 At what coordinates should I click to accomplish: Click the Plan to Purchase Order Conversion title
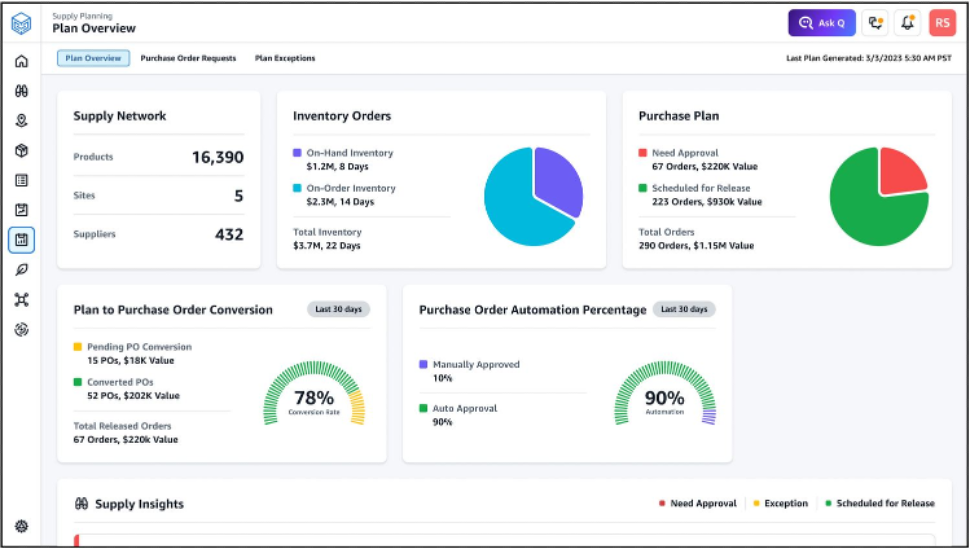[x=173, y=310]
